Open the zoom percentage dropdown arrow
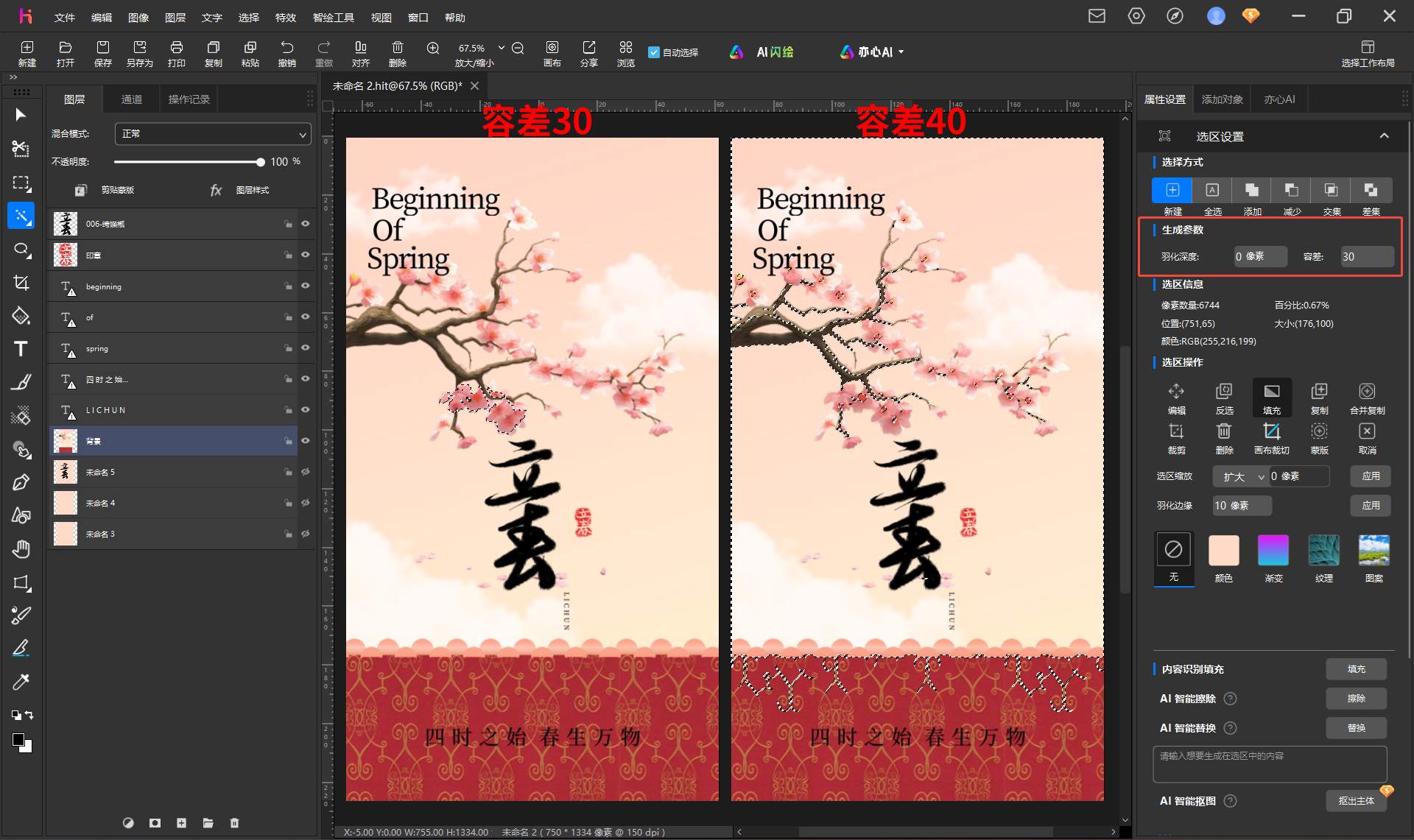1414x840 pixels. point(502,48)
